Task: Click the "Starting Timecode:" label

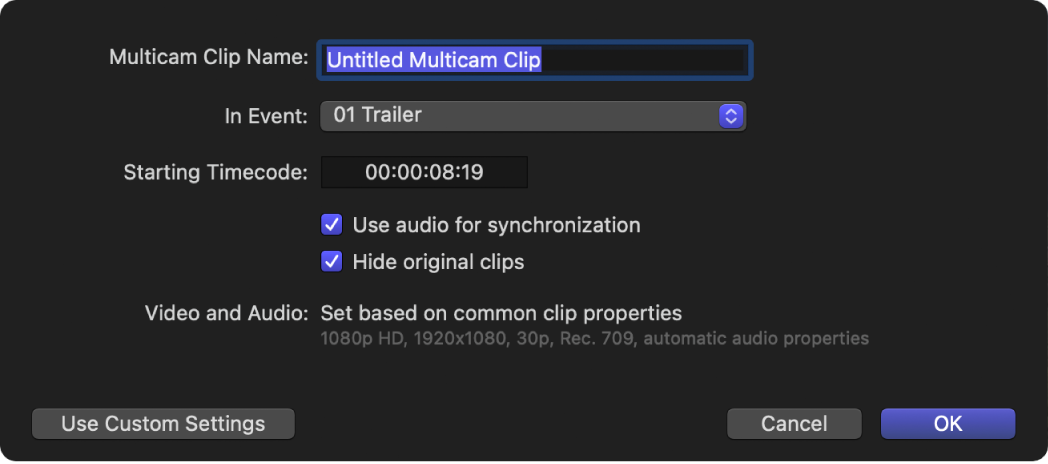Action: pos(215,172)
